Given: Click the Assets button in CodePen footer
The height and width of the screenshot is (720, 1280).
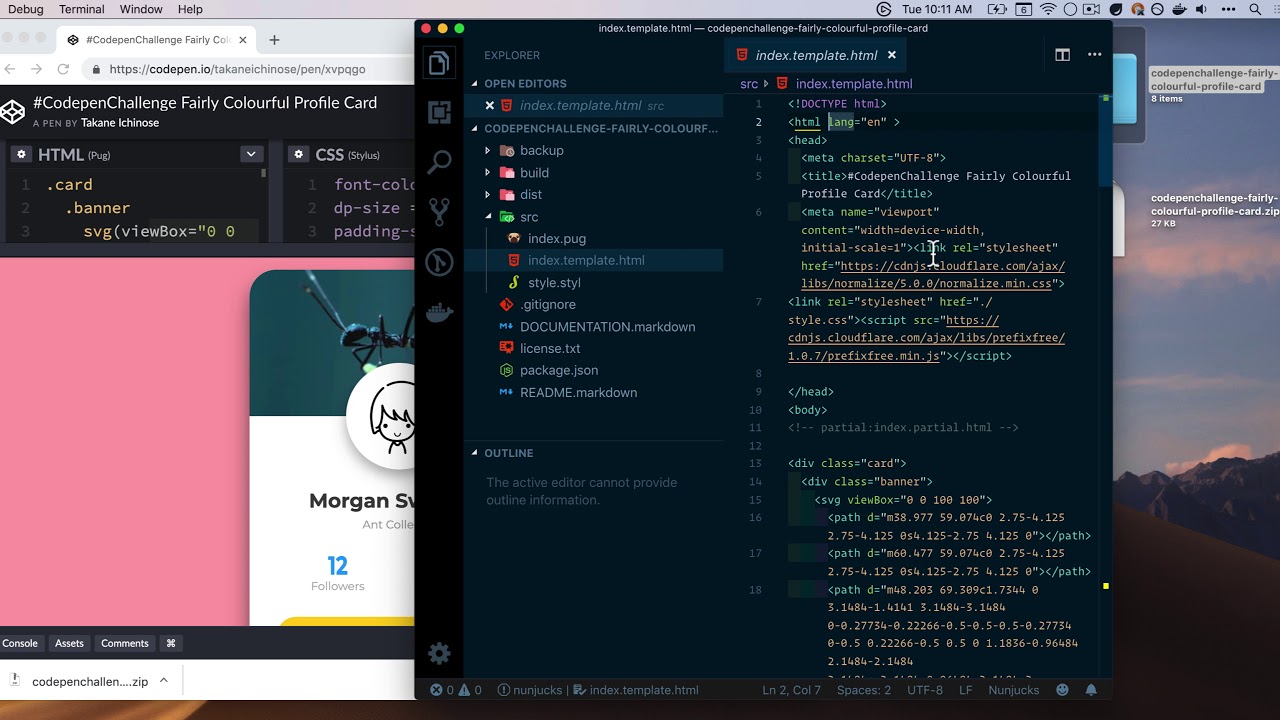Looking at the screenshot, I should coord(69,643).
